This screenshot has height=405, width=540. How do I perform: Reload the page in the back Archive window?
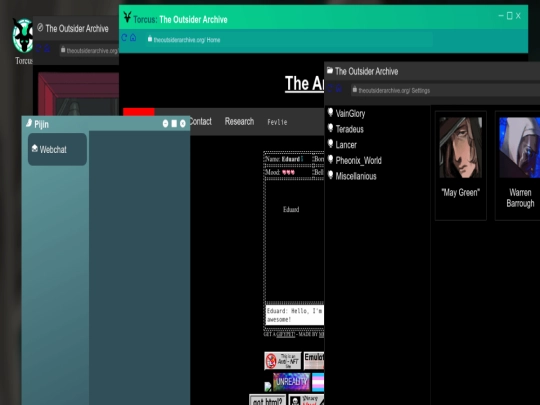tap(39, 49)
